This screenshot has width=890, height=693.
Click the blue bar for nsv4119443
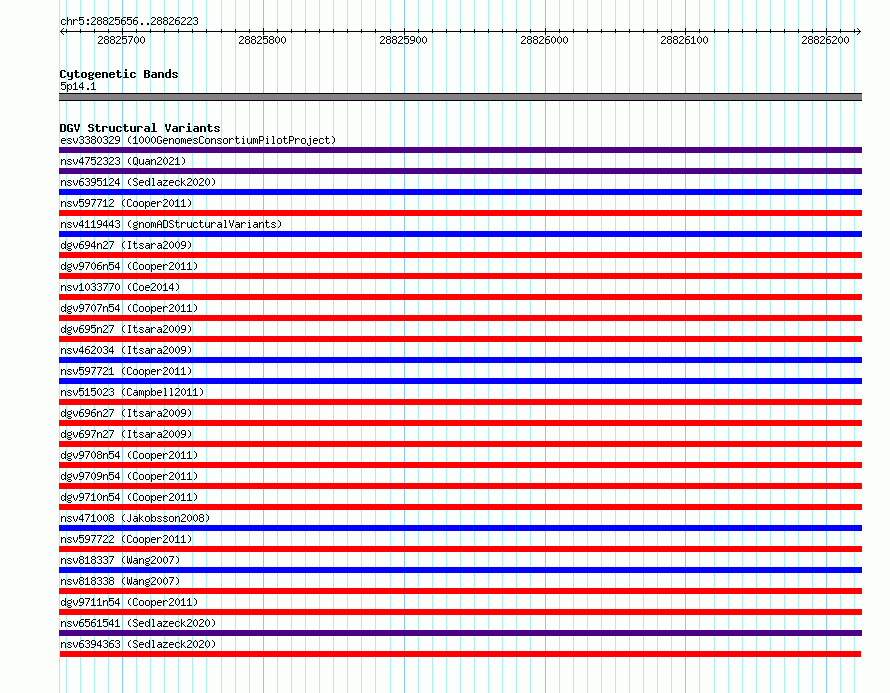[460, 234]
